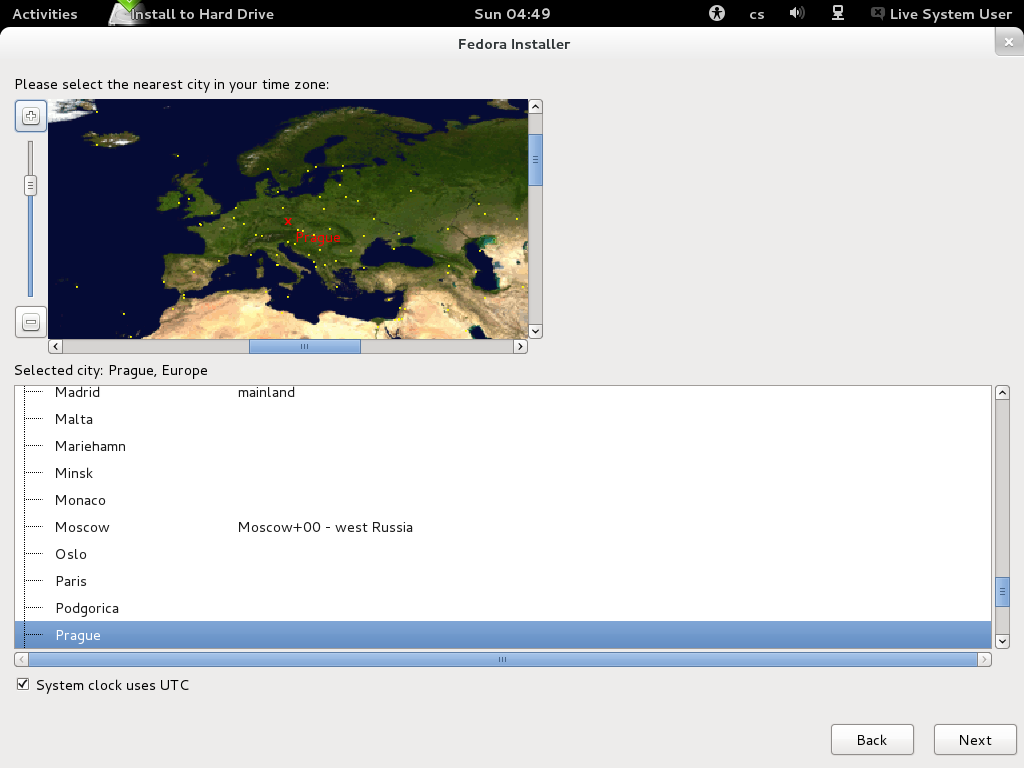This screenshot has height=768, width=1024.
Task: Zoom in the time zone map
Action: 31,116
